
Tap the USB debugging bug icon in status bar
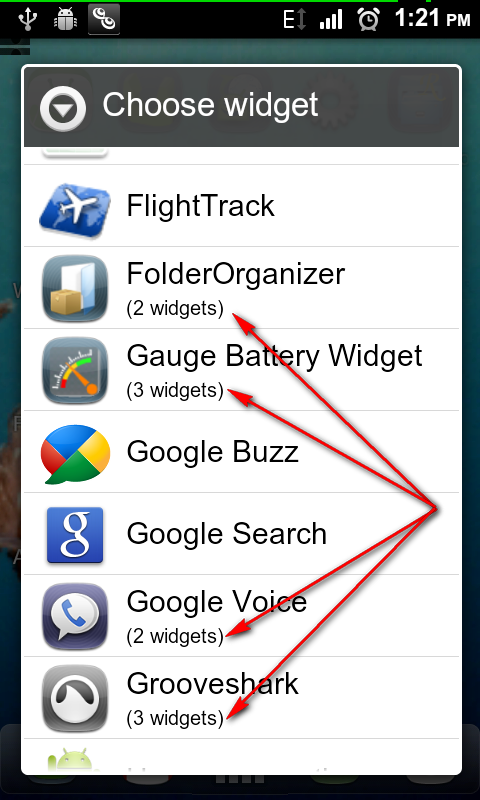click(65, 19)
